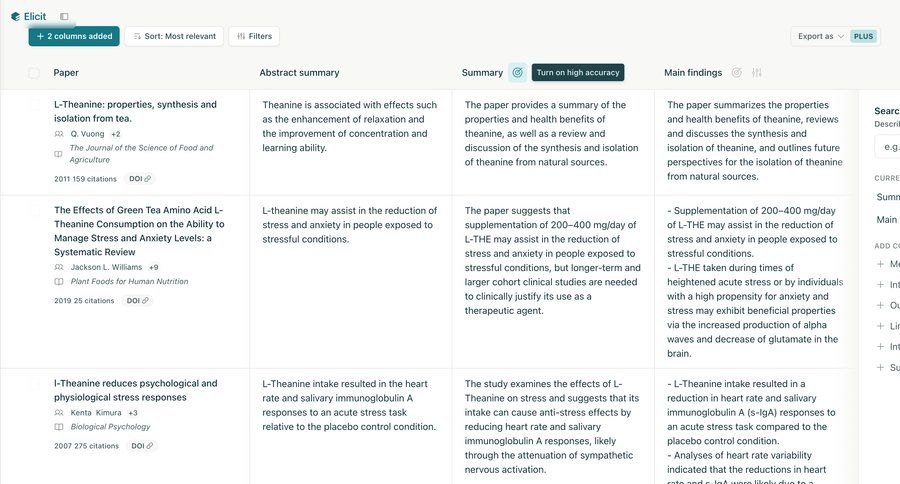Click 'Kenta Kimura' author name

tap(96, 412)
